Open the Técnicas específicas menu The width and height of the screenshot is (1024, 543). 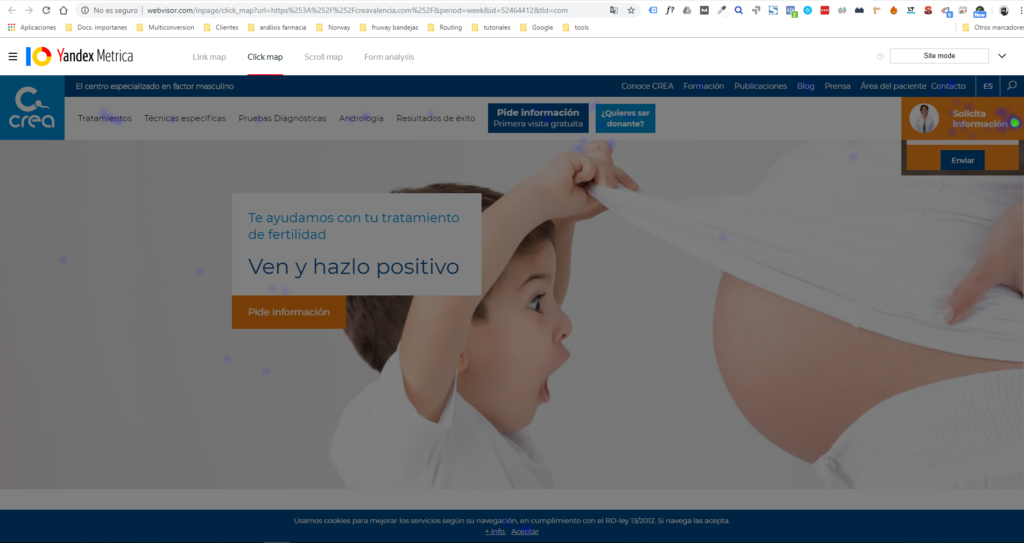185,118
